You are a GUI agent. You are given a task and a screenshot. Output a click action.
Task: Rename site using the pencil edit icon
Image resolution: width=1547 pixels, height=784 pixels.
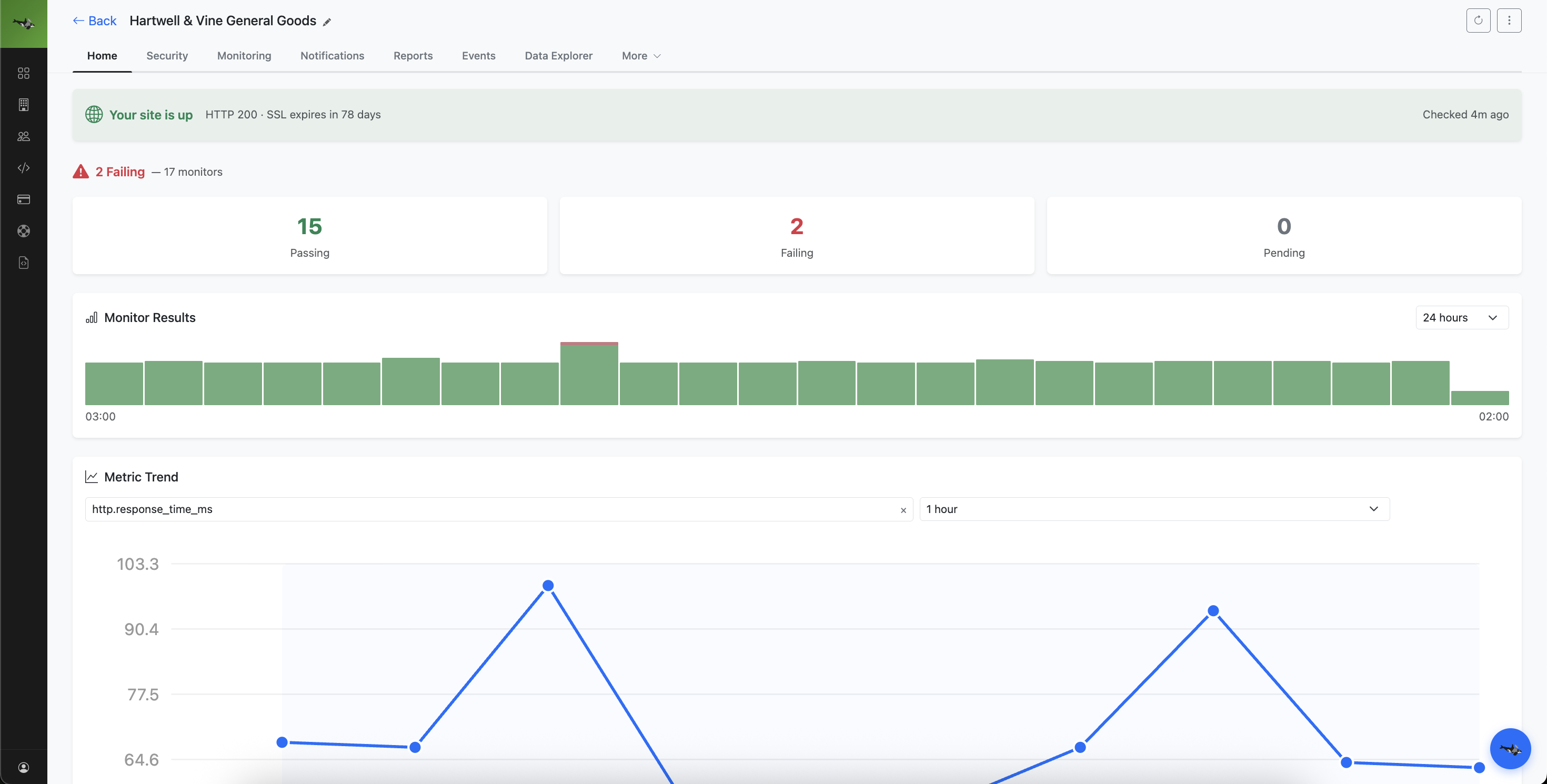pos(327,22)
